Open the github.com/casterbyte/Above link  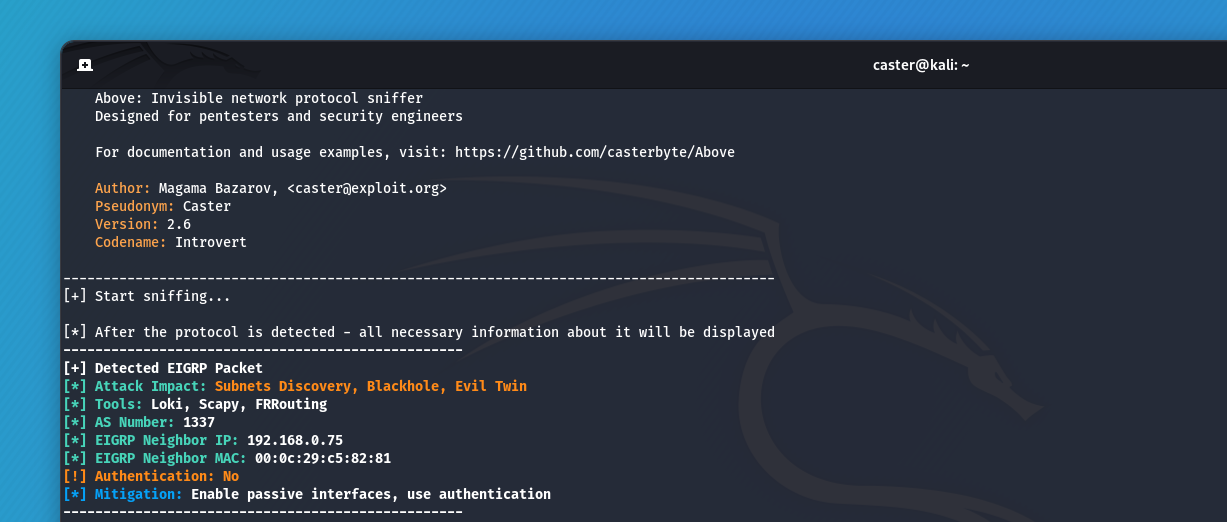point(595,152)
